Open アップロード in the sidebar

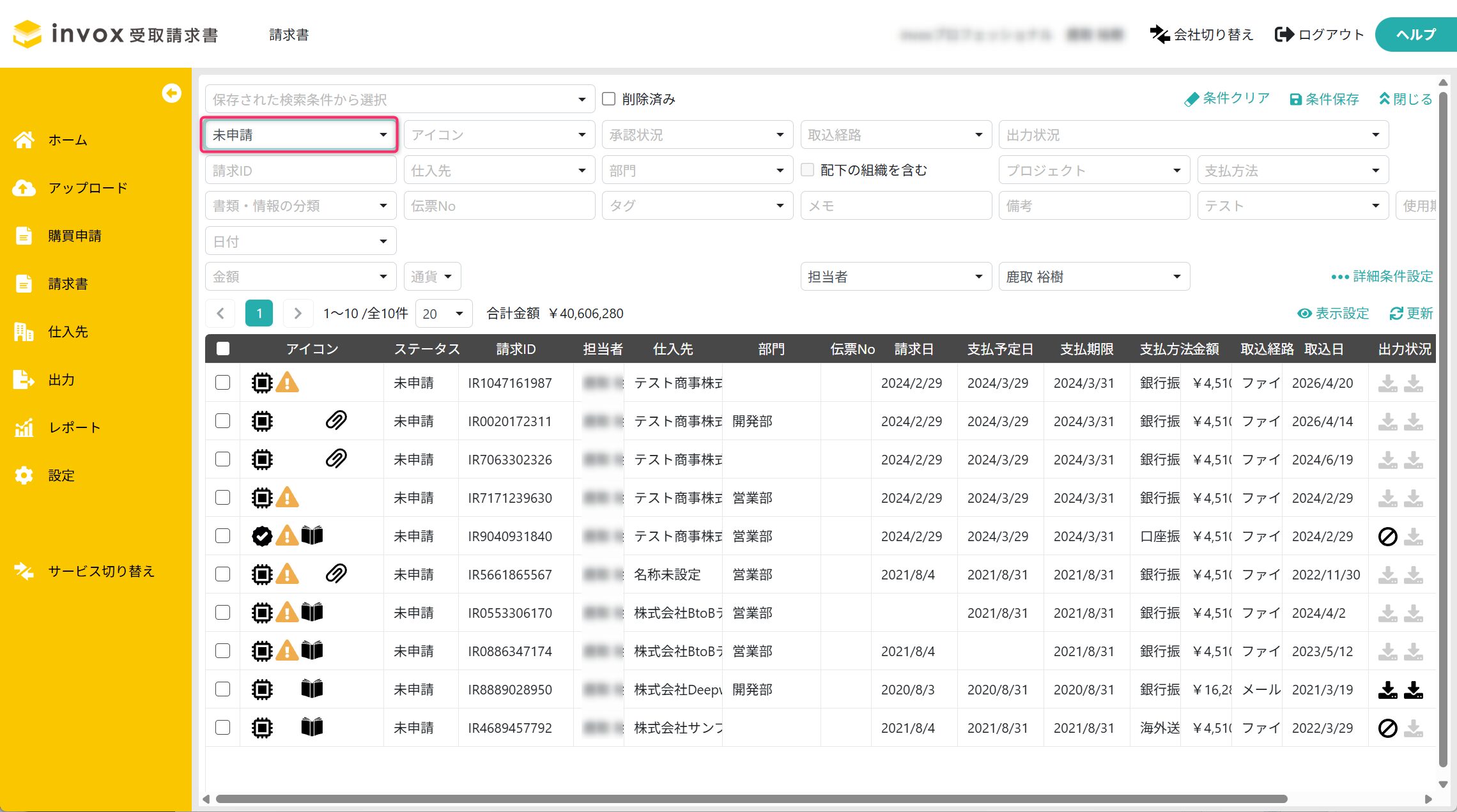click(x=88, y=188)
